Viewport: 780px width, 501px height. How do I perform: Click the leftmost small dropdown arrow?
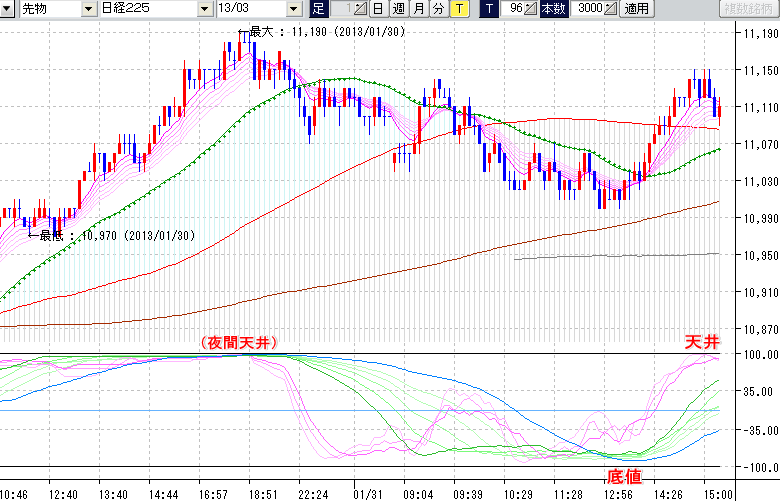8,9
